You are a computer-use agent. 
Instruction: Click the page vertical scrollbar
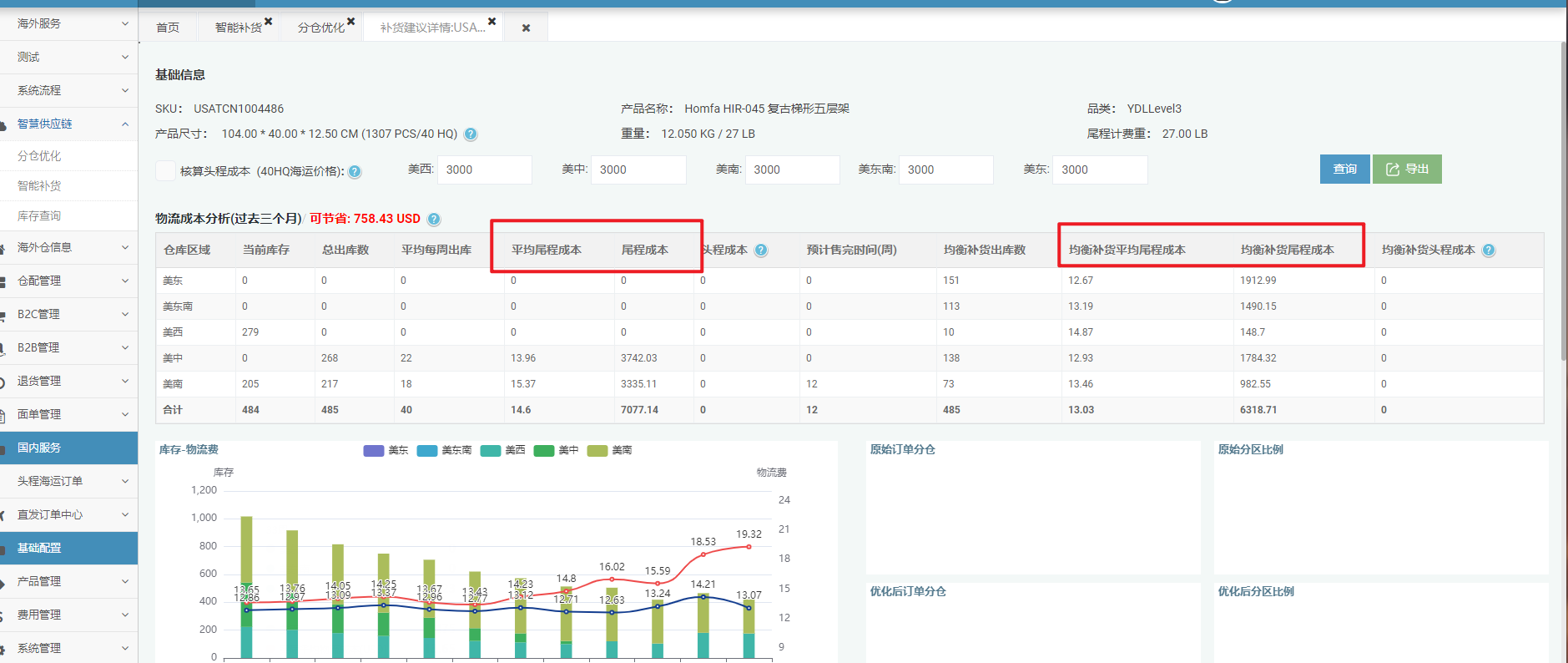point(1564,200)
